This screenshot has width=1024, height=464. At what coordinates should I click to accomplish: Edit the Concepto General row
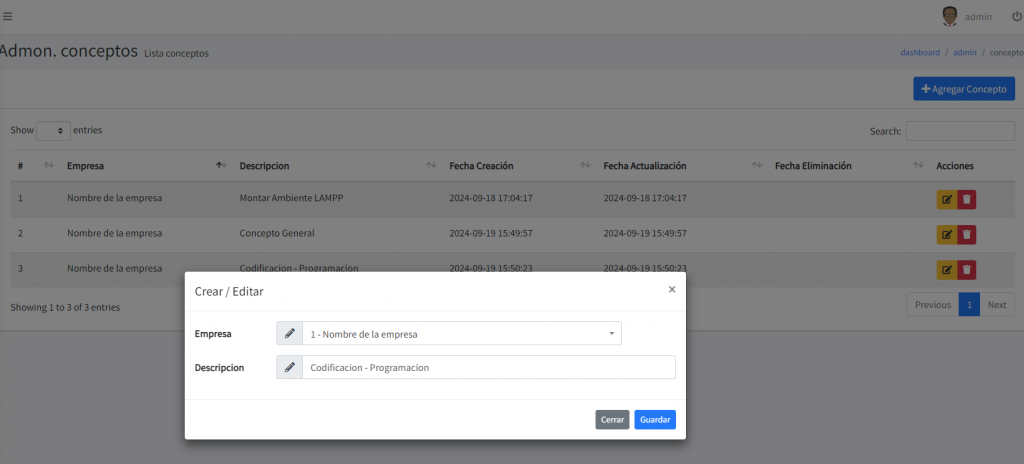pyautogui.click(x=946, y=234)
